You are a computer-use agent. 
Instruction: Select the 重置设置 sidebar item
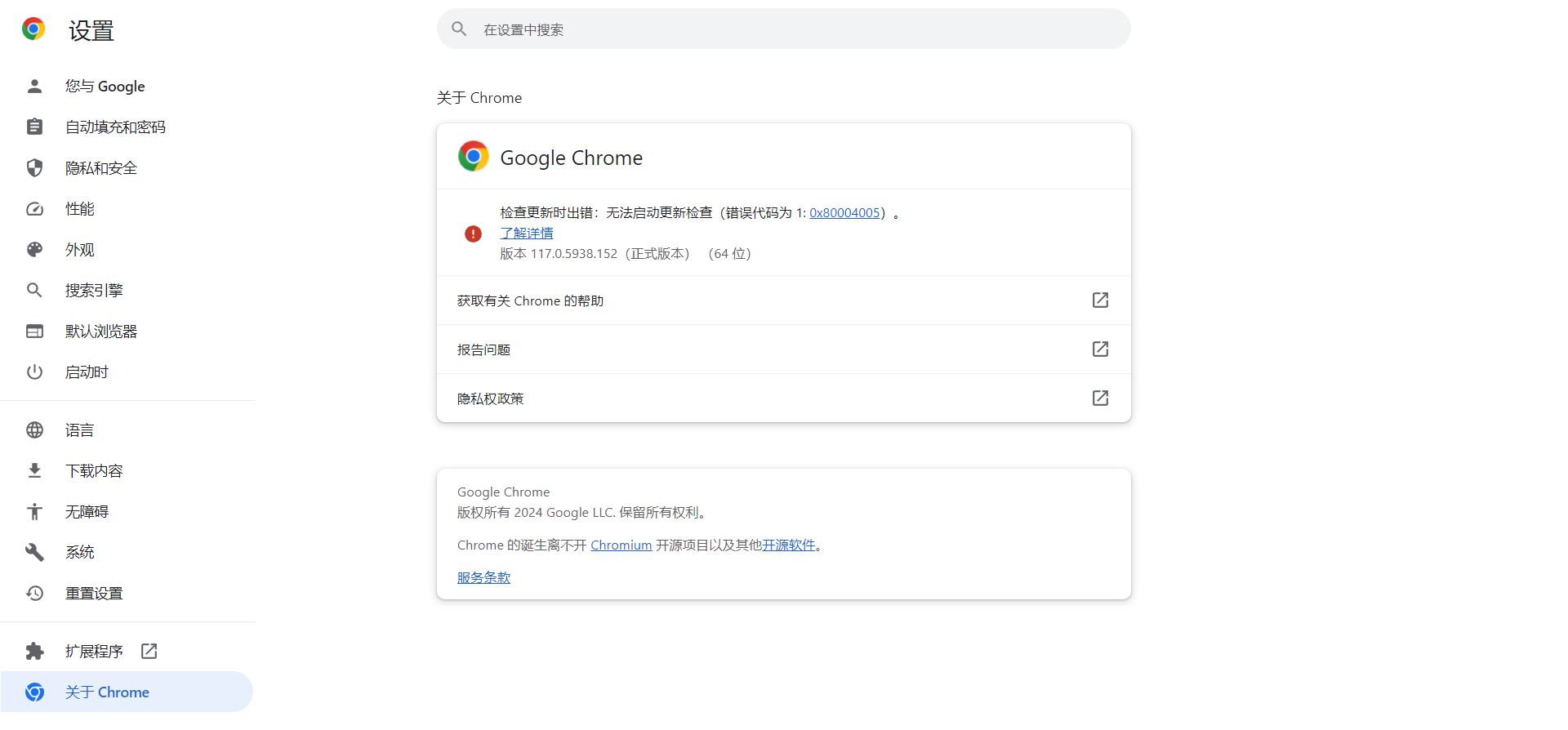(x=127, y=593)
